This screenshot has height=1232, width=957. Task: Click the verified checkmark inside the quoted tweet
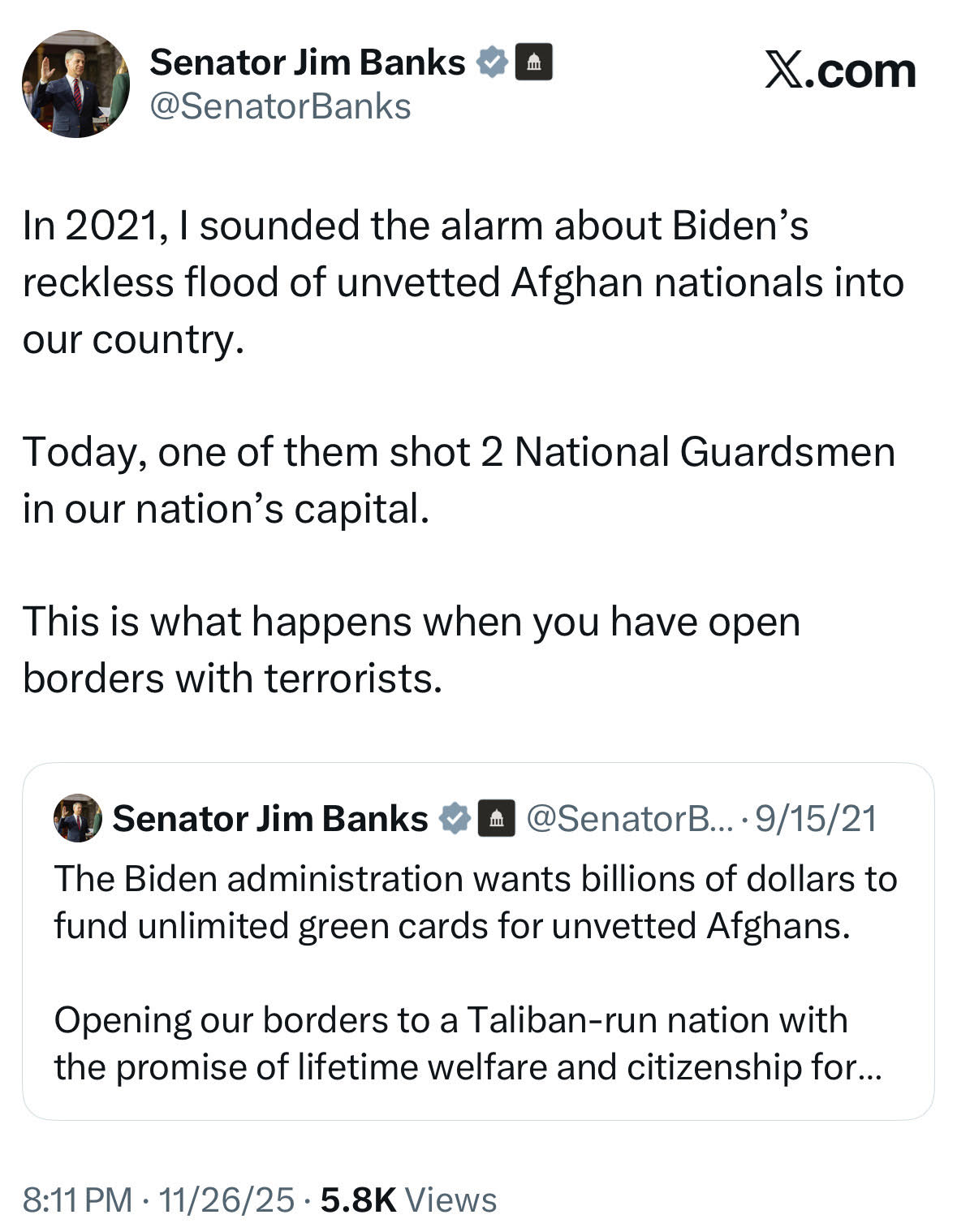click(x=455, y=818)
